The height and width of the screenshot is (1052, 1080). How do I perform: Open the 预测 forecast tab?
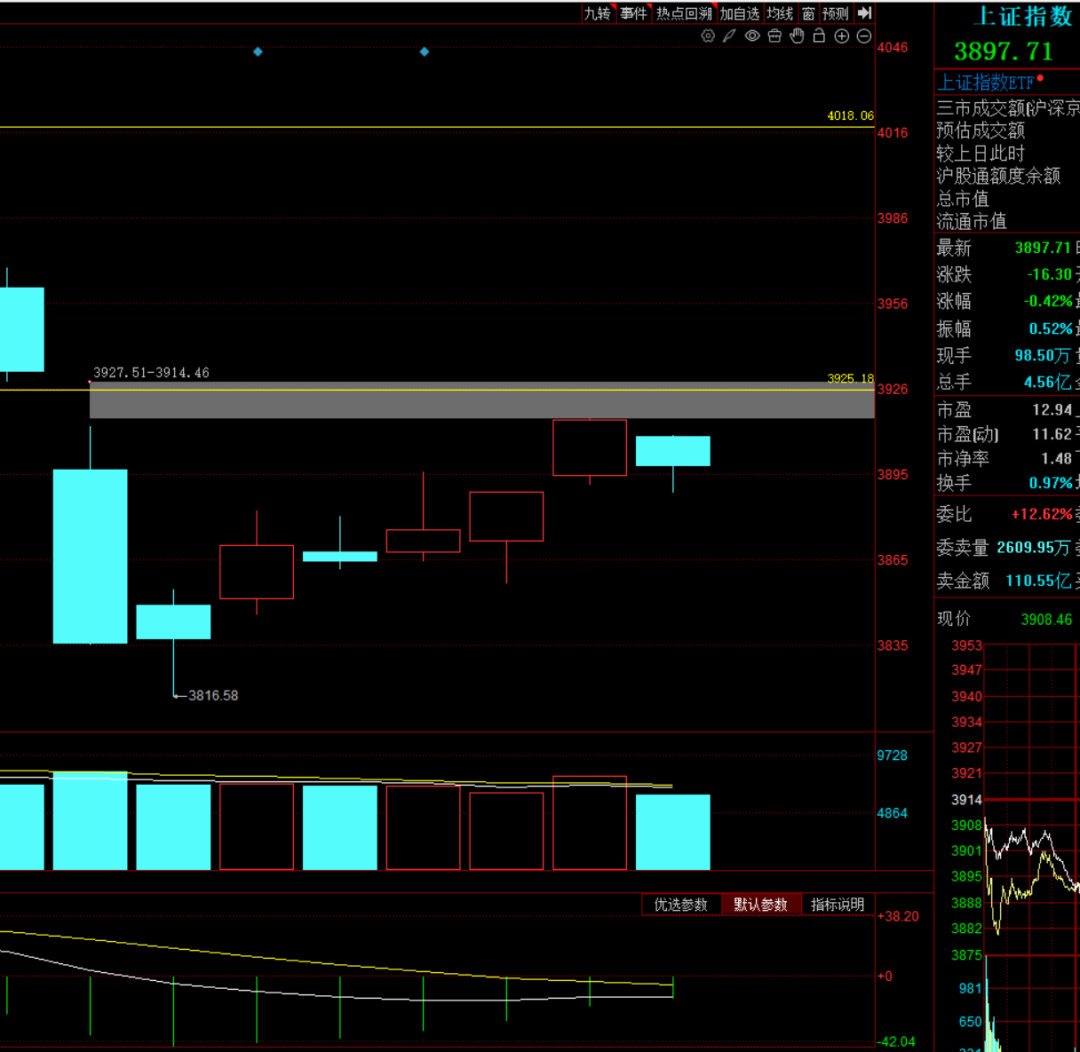(x=836, y=13)
